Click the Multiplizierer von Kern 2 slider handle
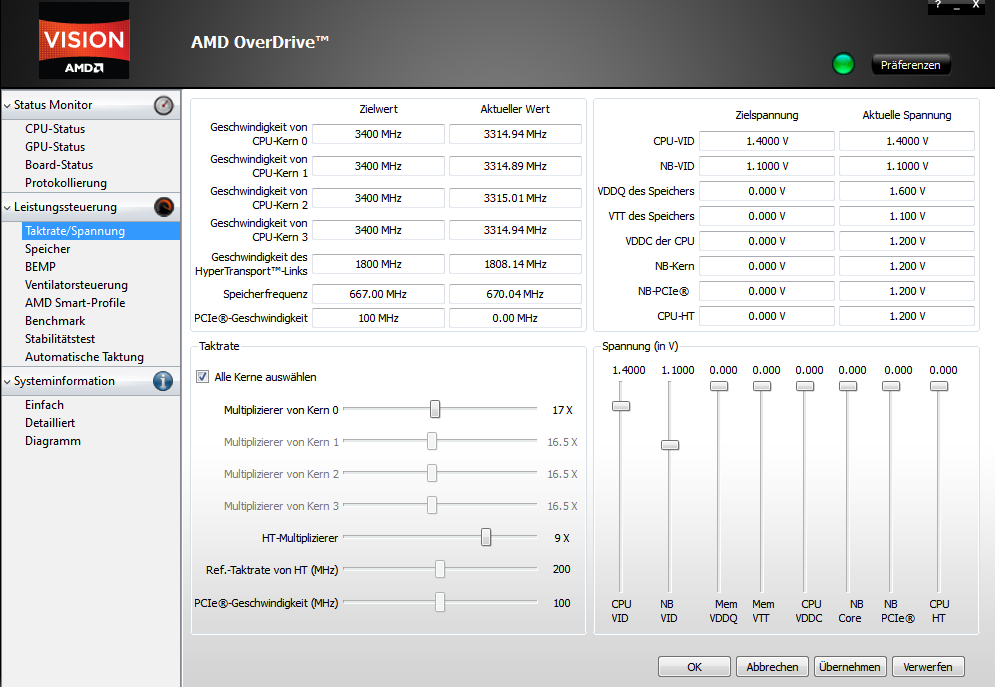995x687 pixels. 432,473
